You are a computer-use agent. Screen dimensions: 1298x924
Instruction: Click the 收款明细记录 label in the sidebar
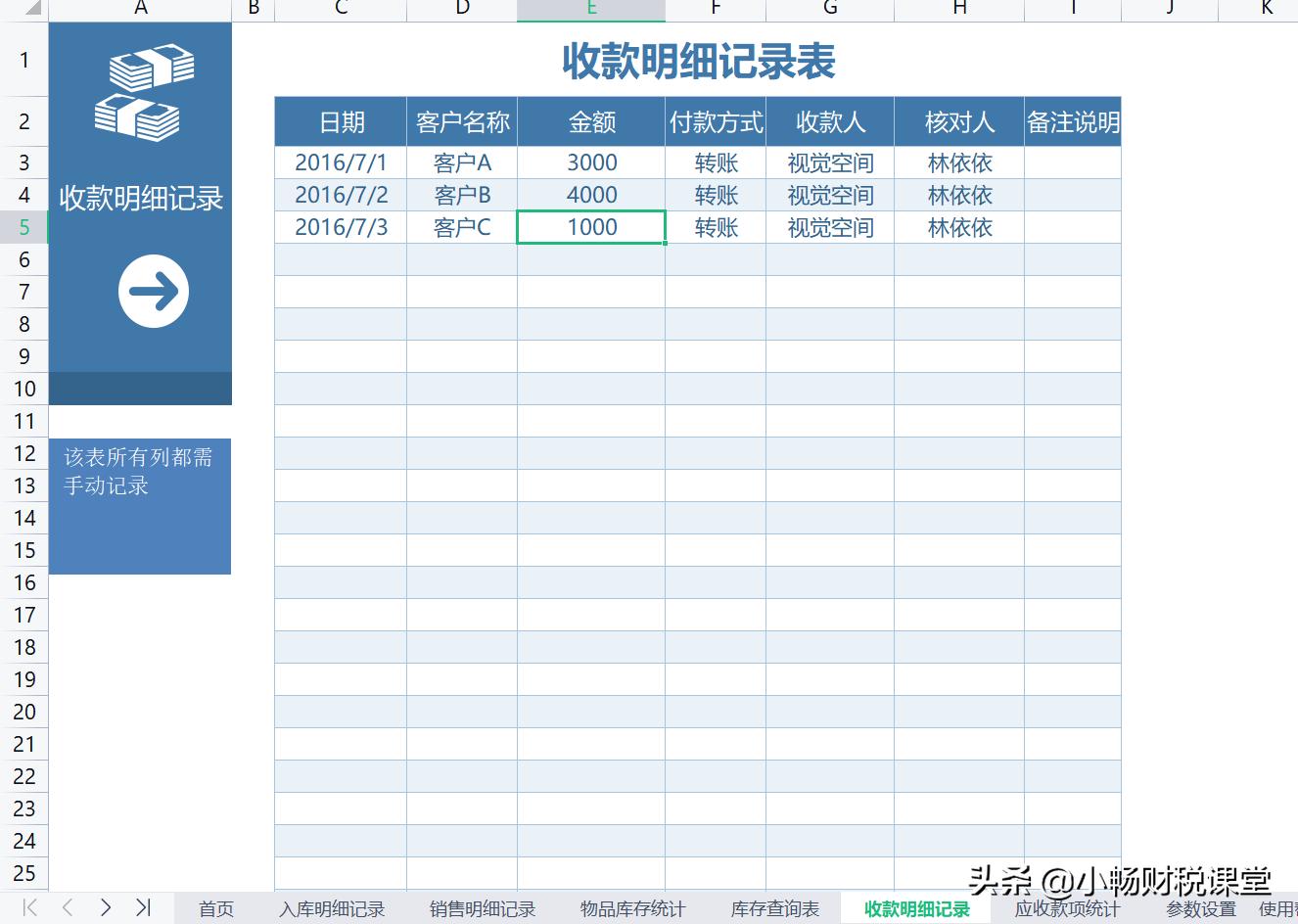(x=139, y=199)
